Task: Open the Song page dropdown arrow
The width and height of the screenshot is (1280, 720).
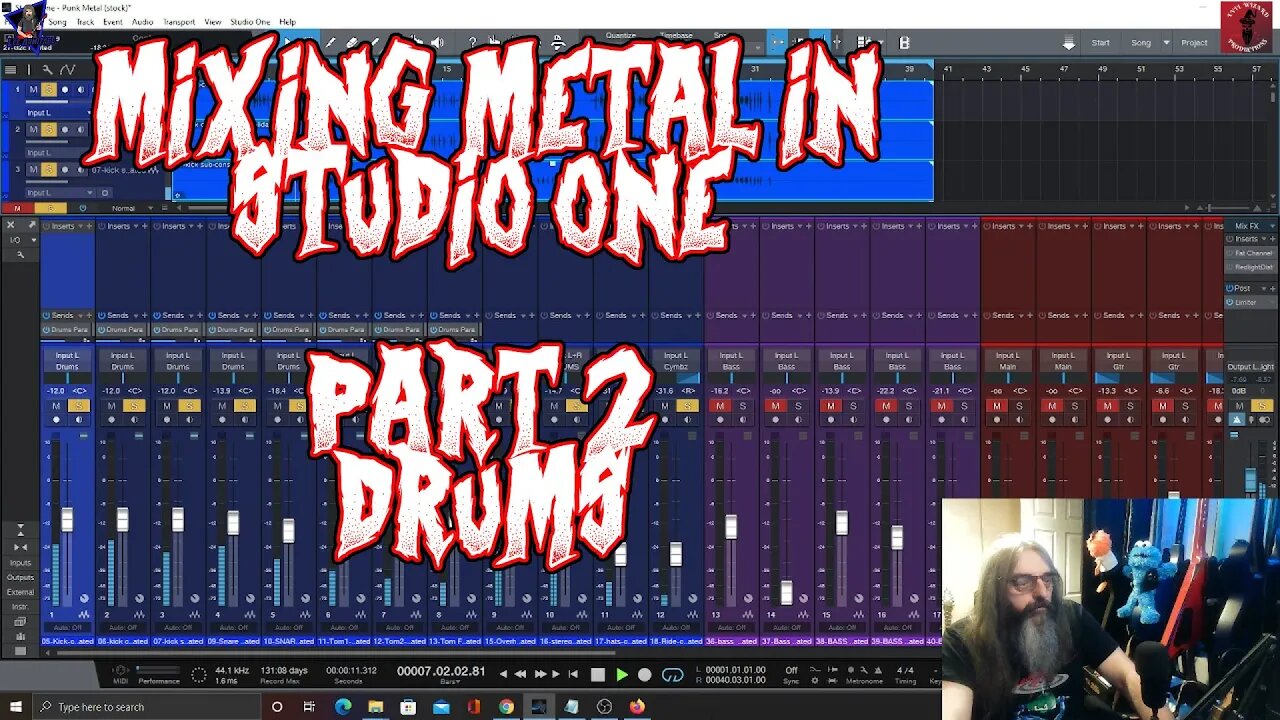Action: point(1166,43)
